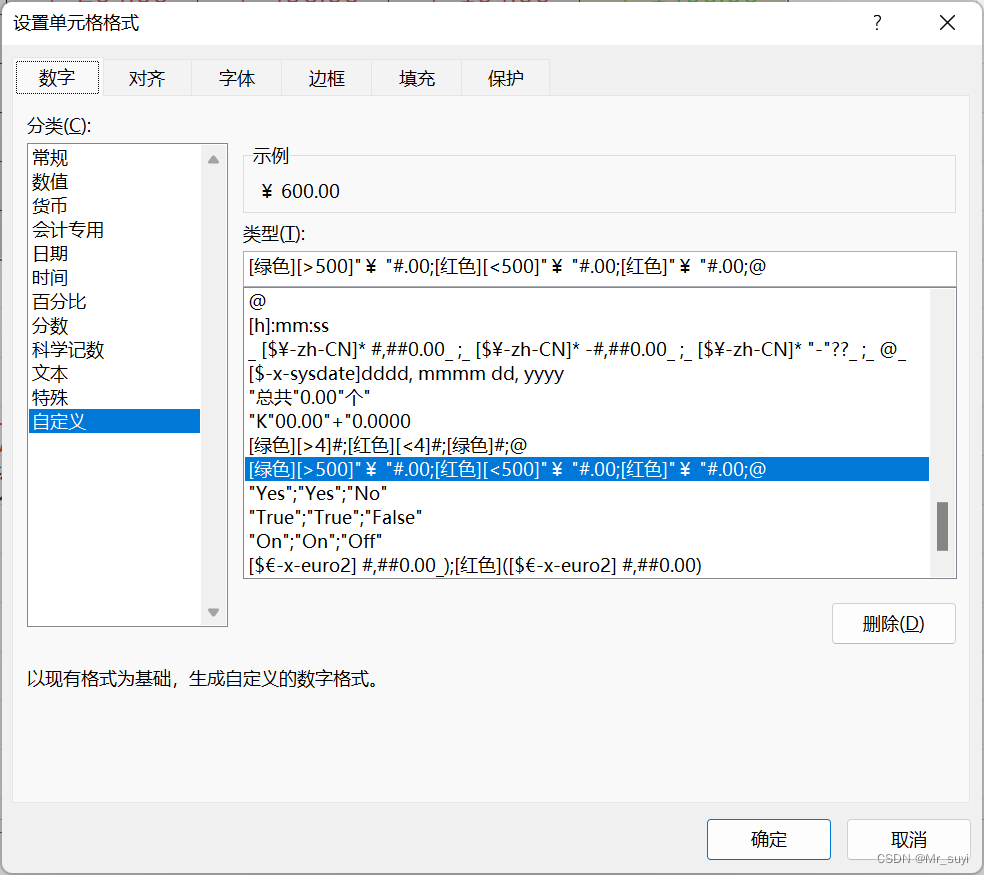The image size is (984, 875).
Task: Confirm with the 确定 button
Action: click(768, 839)
